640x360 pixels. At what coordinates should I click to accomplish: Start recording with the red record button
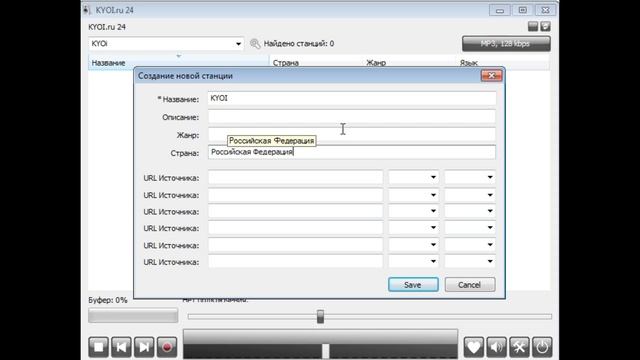tap(167, 347)
